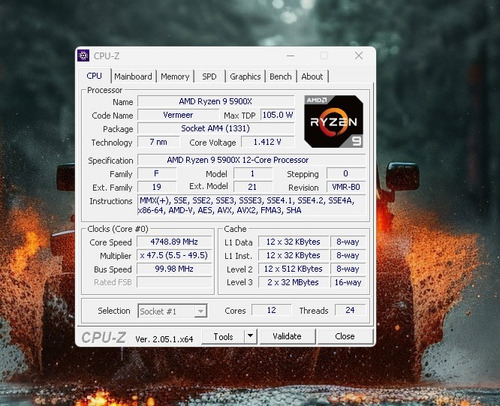Go to the Graphics tab
Image resolution: width=500 pixels, height=406 pixels.
[x=245, y=77]
